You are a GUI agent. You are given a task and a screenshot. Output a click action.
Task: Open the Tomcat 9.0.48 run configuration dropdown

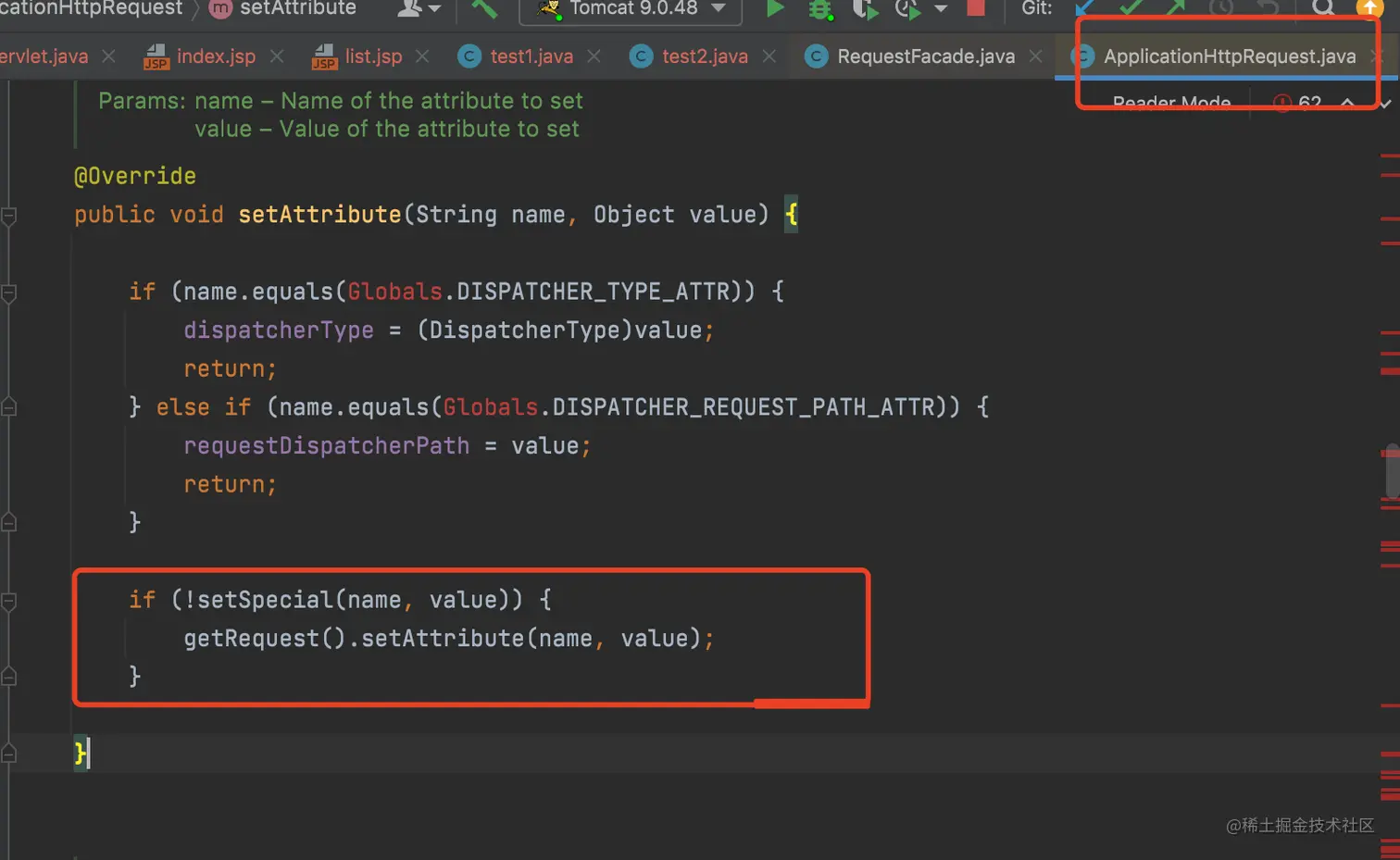pyautogui.click(x=631, y=9)
